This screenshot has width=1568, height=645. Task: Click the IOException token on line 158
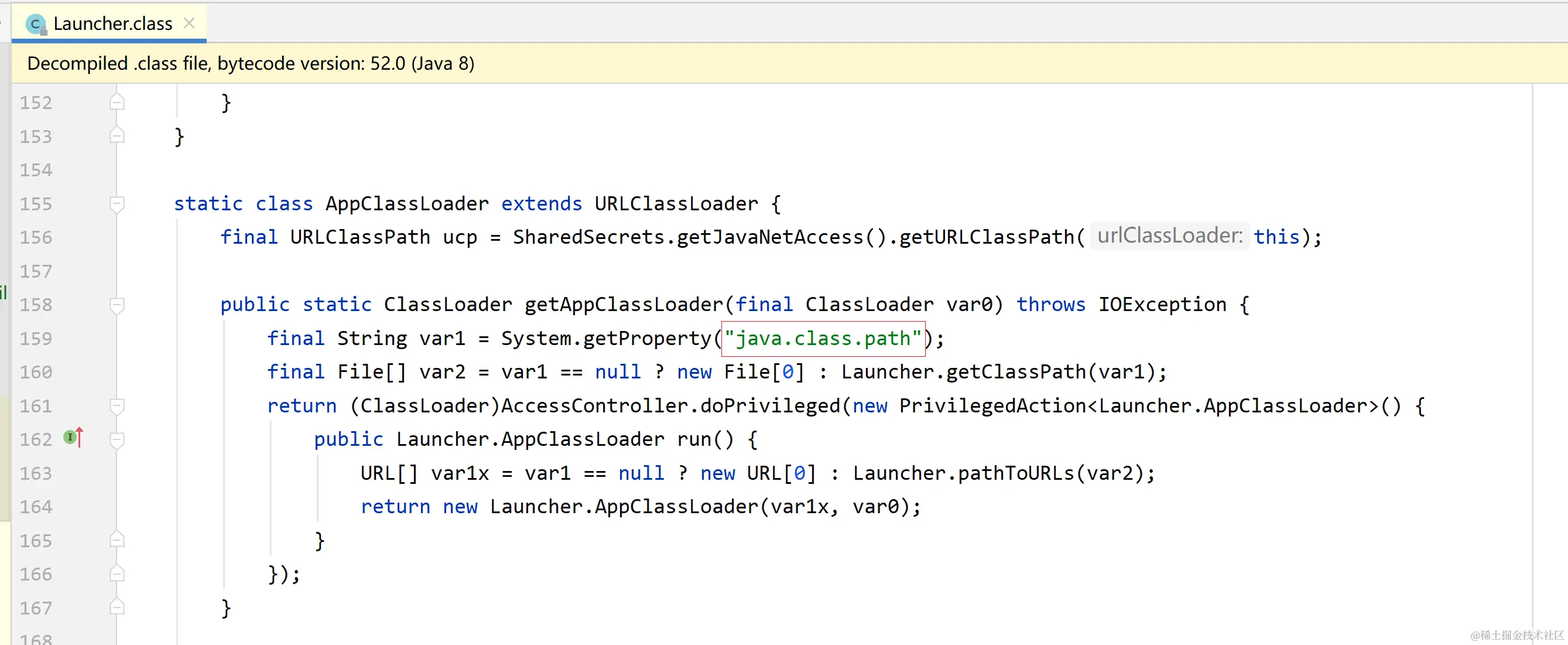pos(1162,305)
